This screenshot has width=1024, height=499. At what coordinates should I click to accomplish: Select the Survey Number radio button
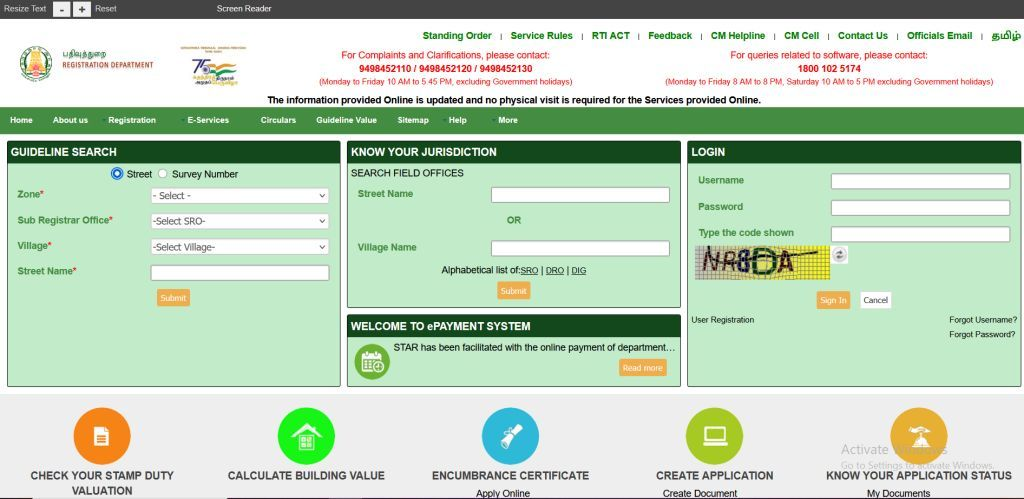coord(163,174)
